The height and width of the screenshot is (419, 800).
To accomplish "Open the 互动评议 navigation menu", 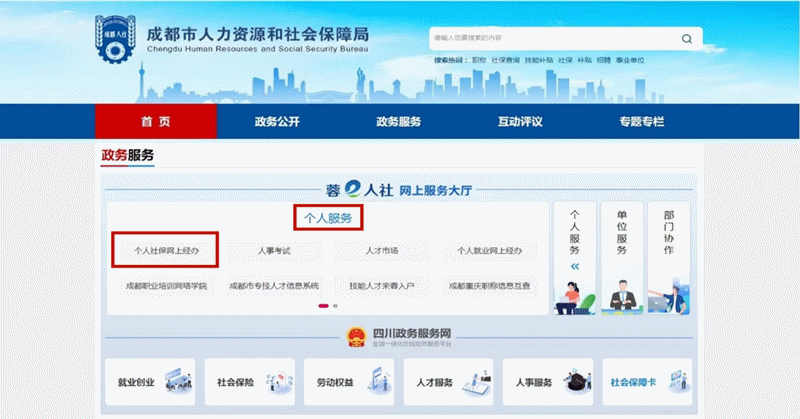I will click(x=520, y=121).
